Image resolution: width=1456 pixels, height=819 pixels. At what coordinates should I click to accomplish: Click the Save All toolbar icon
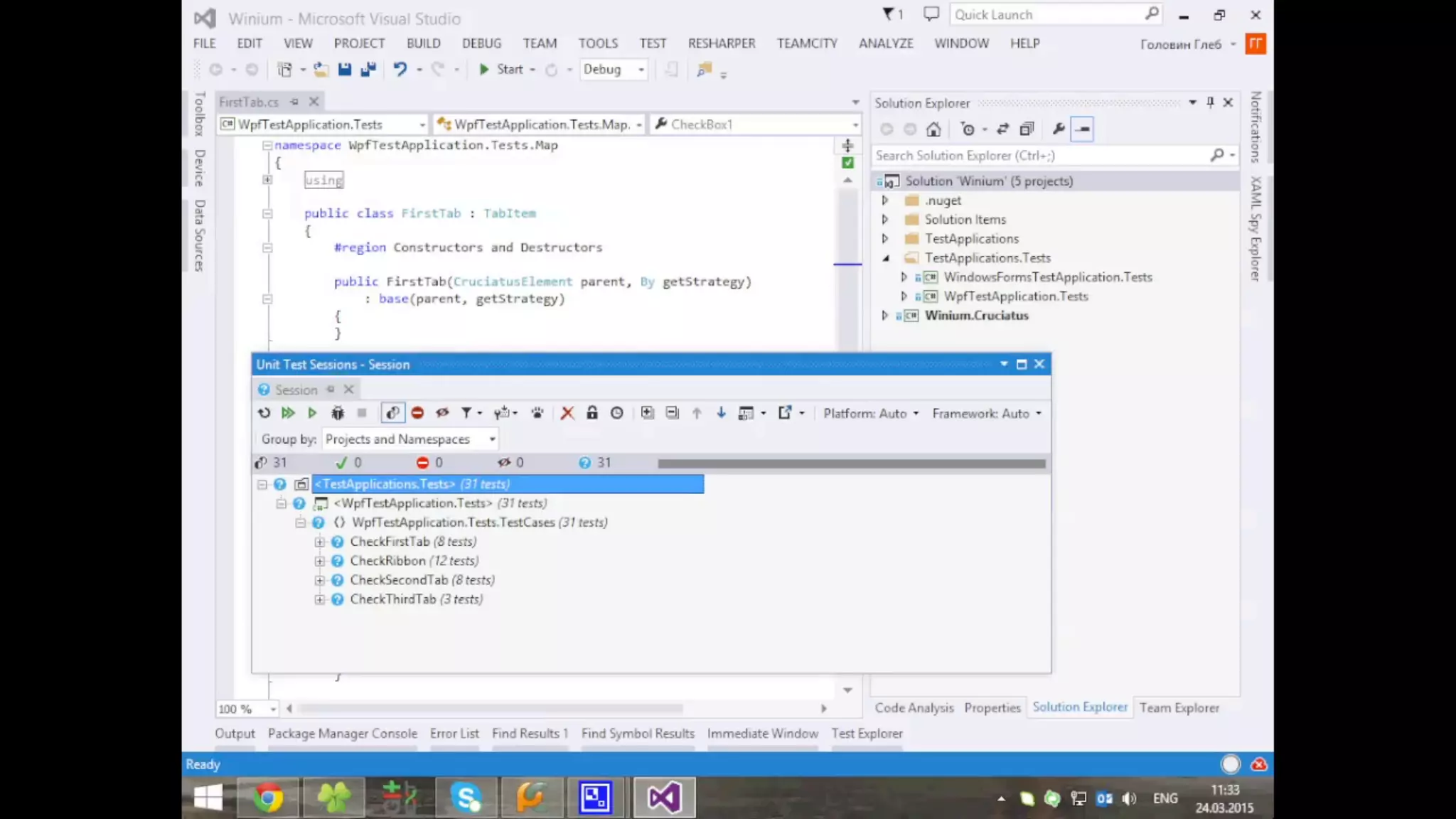pos(368,70)
